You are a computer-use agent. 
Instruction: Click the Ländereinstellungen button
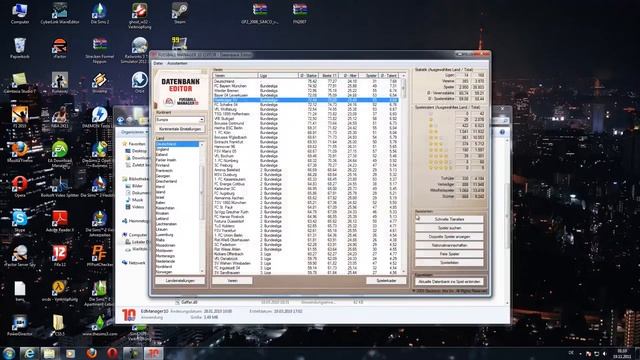(180, 281)
